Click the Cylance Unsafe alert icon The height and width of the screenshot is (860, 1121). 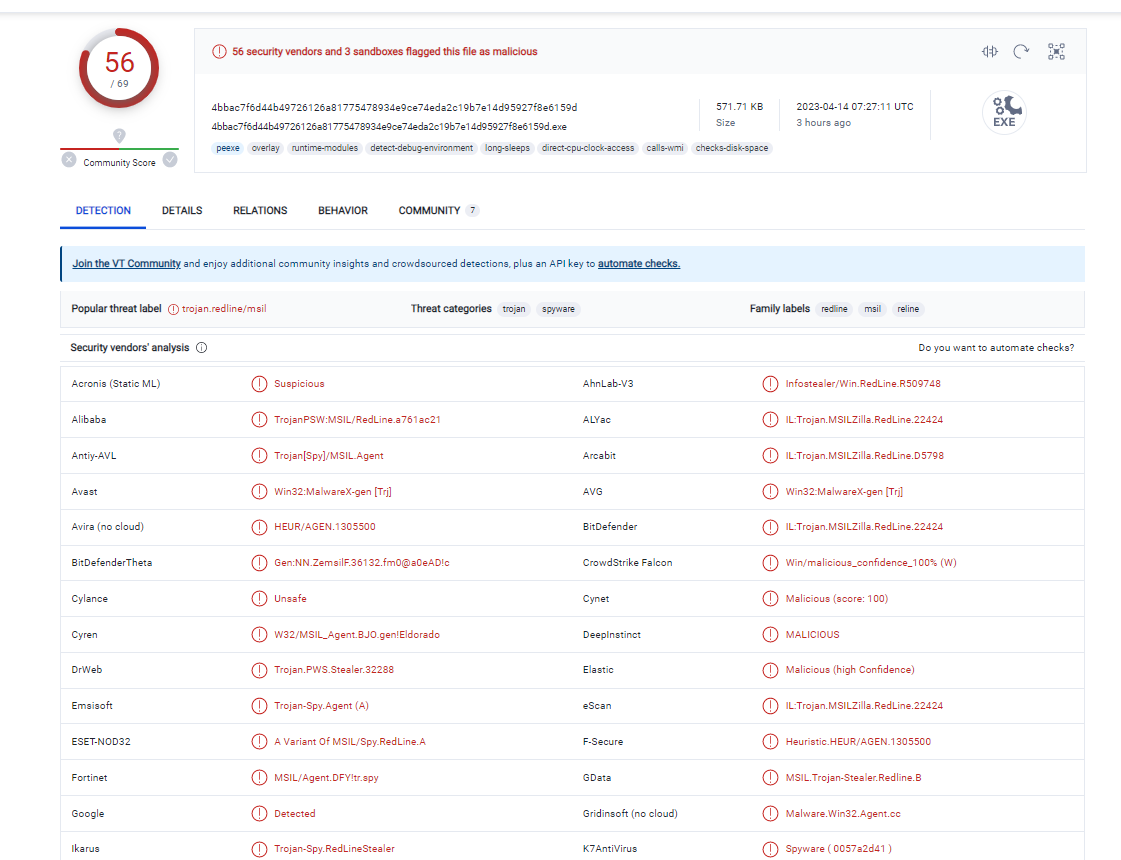coord(260,598)
